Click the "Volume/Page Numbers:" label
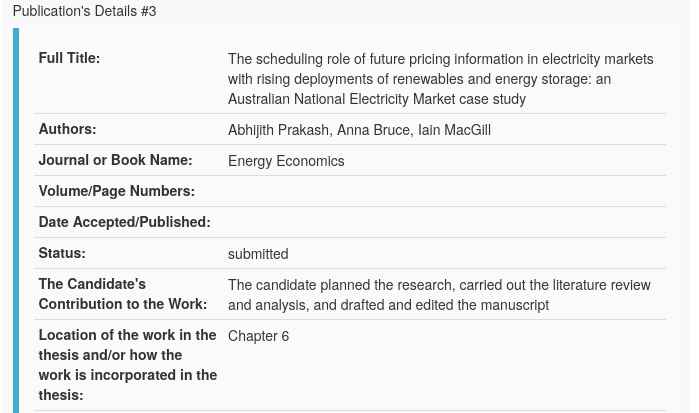The height and width of the screenshot is (413, 699). [116, 191]
